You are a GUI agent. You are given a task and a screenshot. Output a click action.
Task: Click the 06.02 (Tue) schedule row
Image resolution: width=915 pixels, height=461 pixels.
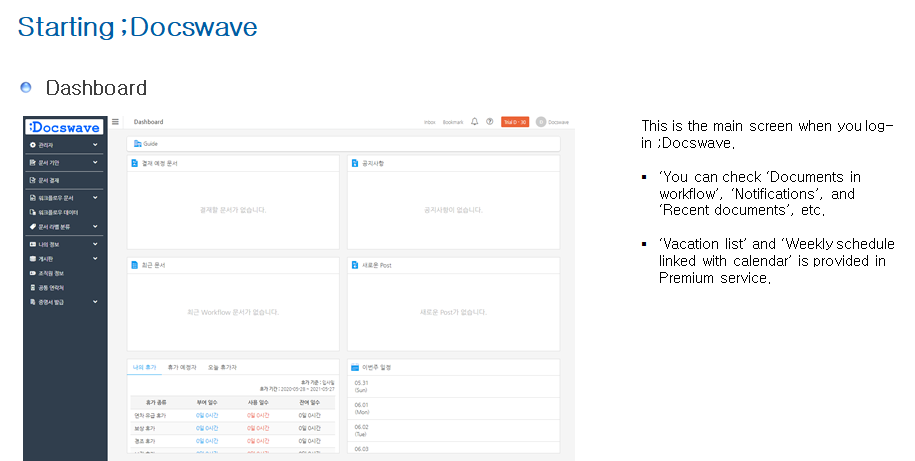coord(453,431)
